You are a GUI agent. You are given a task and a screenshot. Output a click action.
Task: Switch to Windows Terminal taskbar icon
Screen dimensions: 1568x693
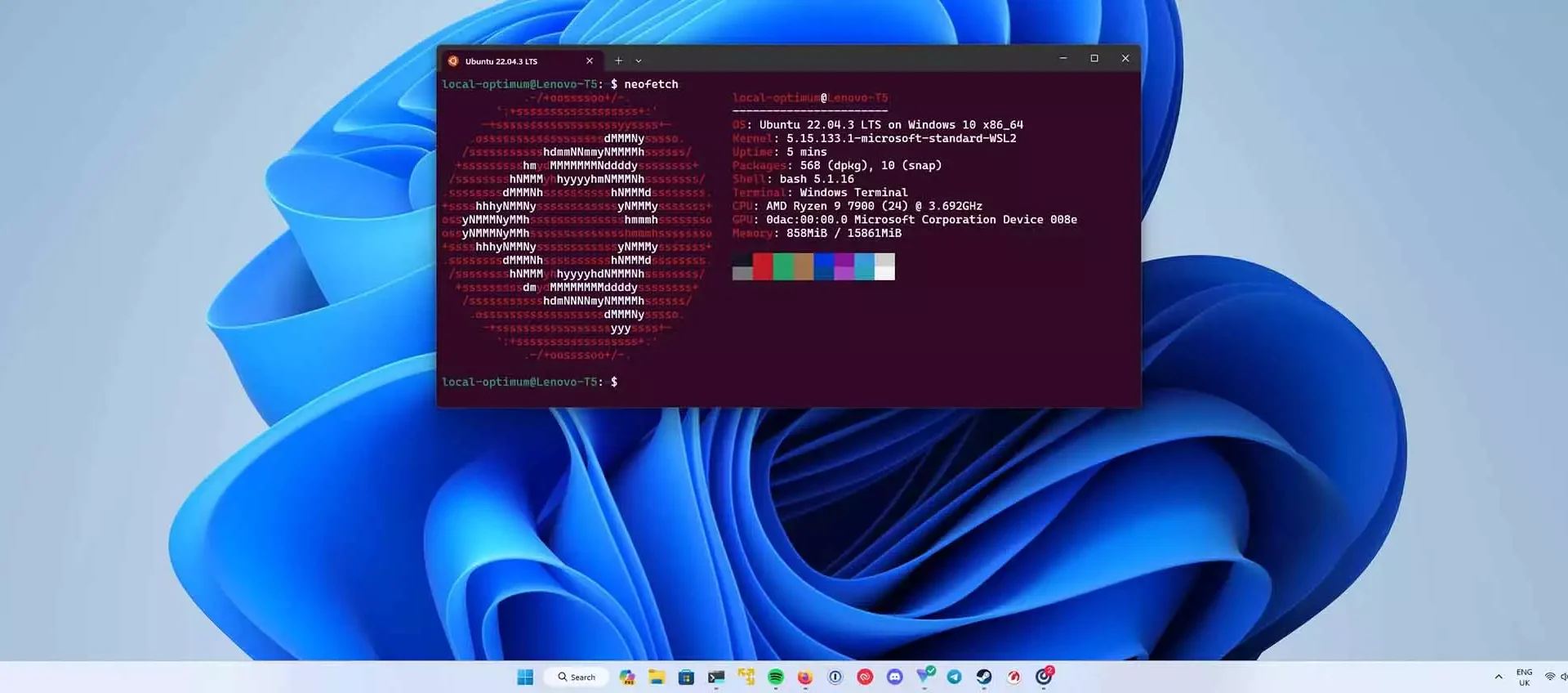click(716, 677)
